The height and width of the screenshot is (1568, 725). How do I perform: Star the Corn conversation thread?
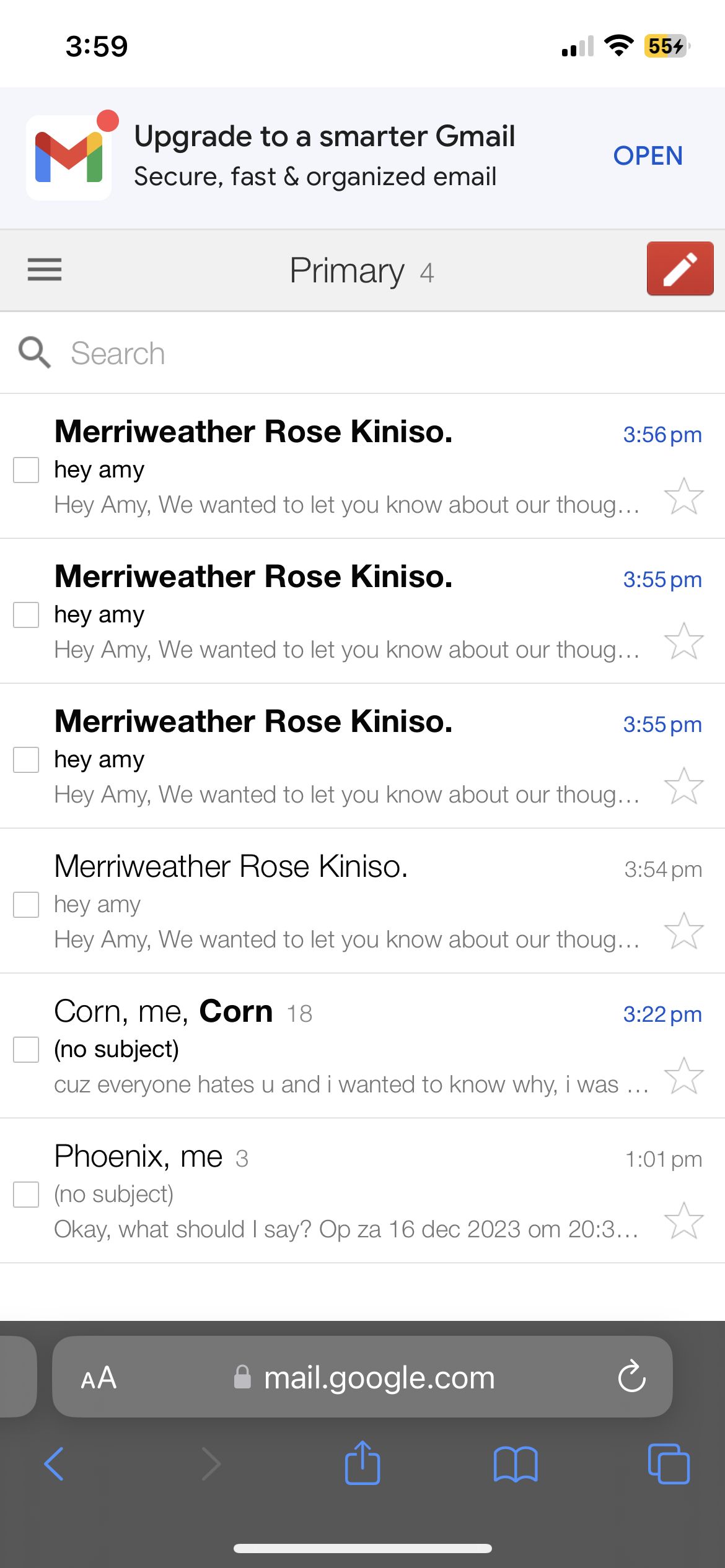click(x=683, y=1076)
